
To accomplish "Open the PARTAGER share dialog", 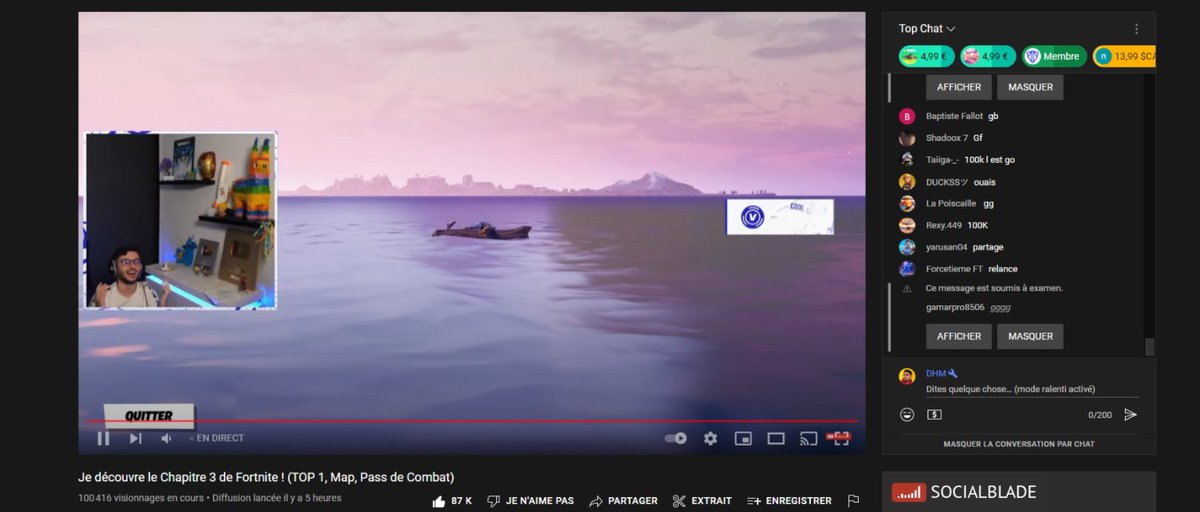I will click(623, 501).
